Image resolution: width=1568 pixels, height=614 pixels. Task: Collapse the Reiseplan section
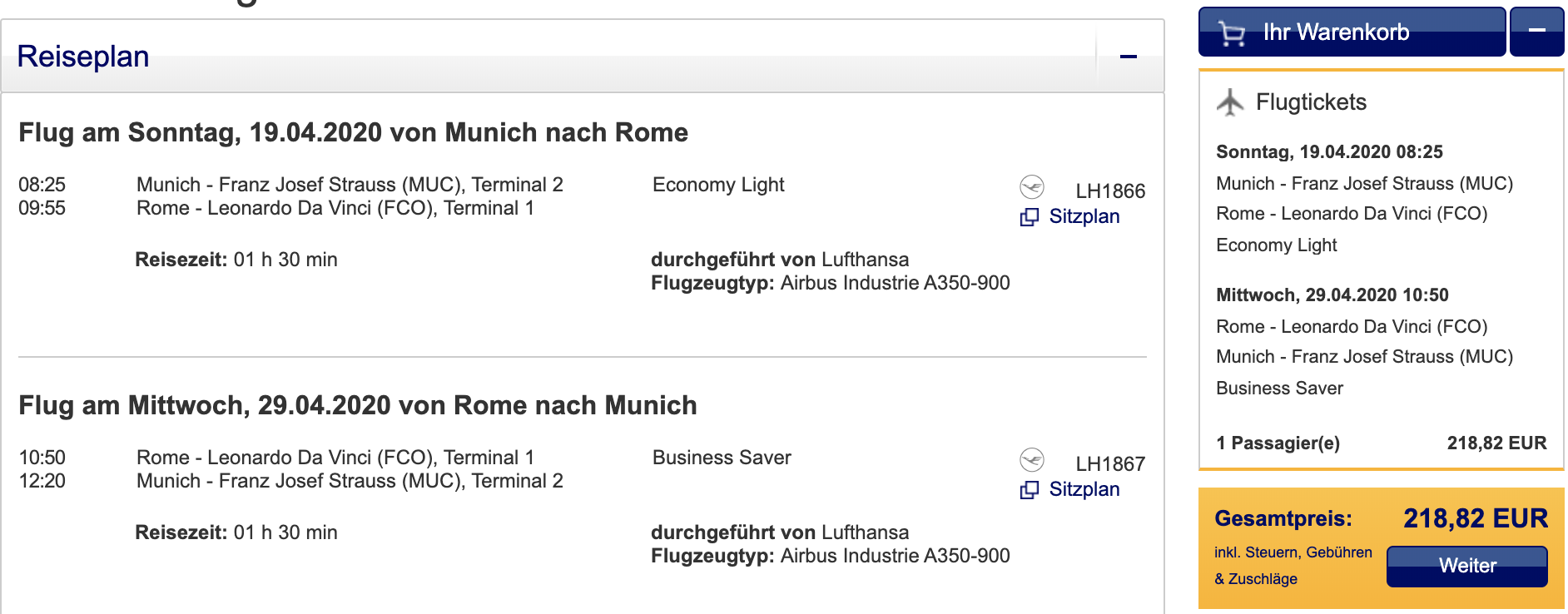tap(1129, 57)
